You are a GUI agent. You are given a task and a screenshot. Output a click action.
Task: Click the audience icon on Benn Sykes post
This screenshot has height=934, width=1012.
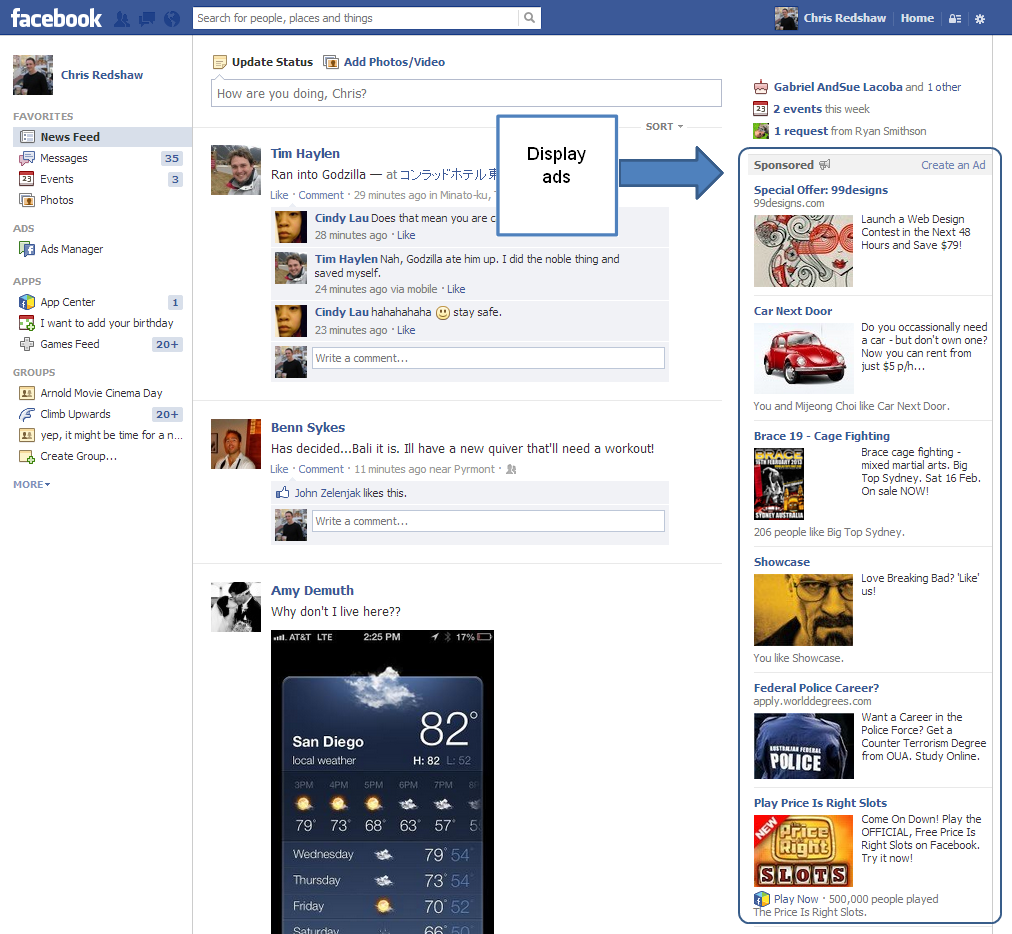point(511,469)
